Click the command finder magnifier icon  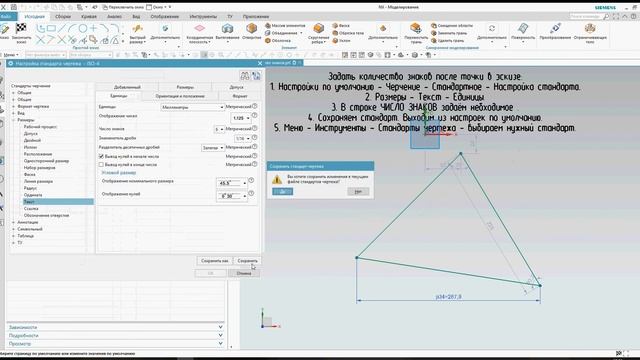[606, 16]
